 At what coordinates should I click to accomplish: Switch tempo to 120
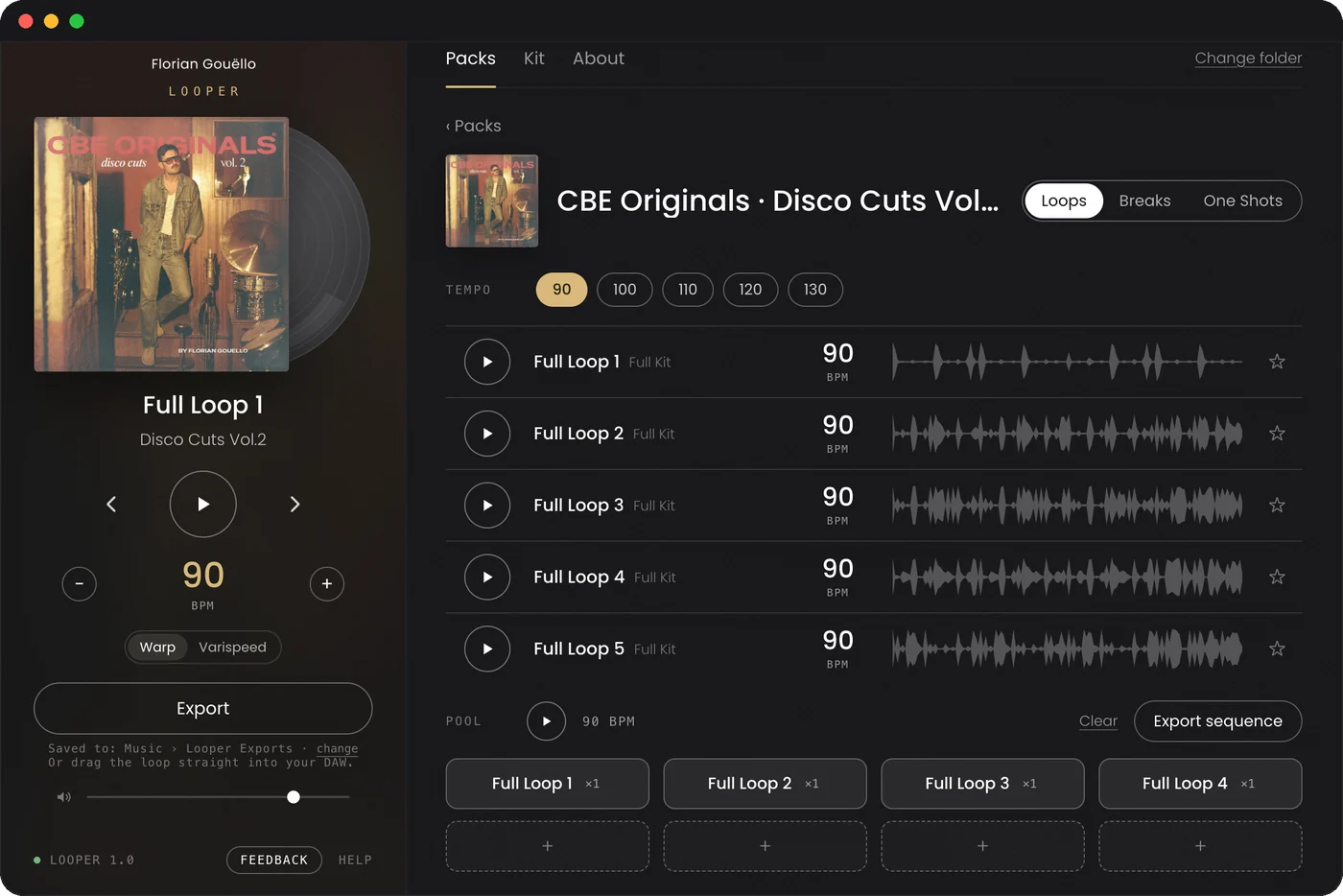[x=750, y=290]
